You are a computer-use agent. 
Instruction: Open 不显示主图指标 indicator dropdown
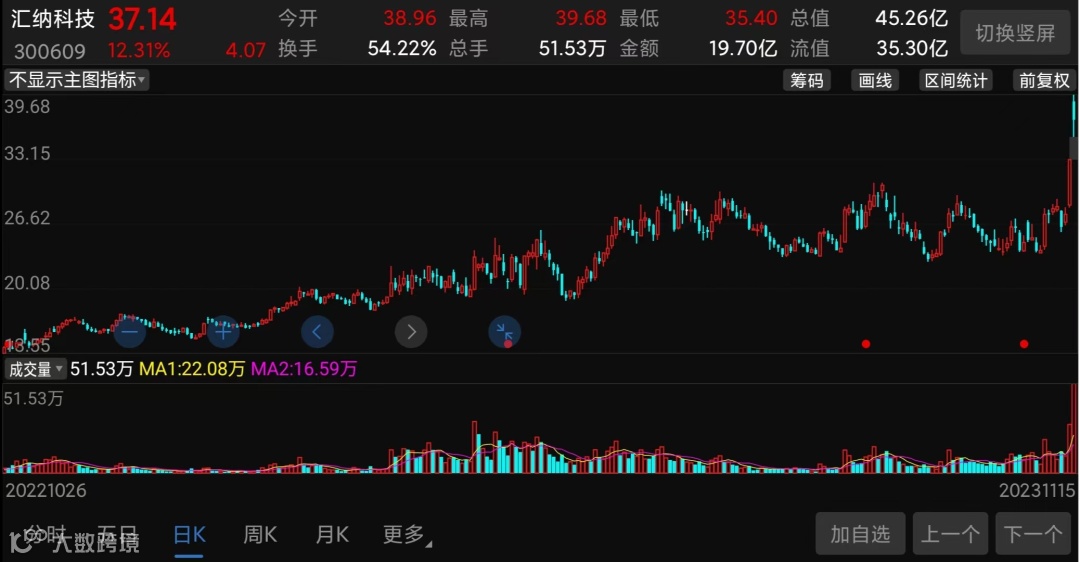tap(76, 80)
